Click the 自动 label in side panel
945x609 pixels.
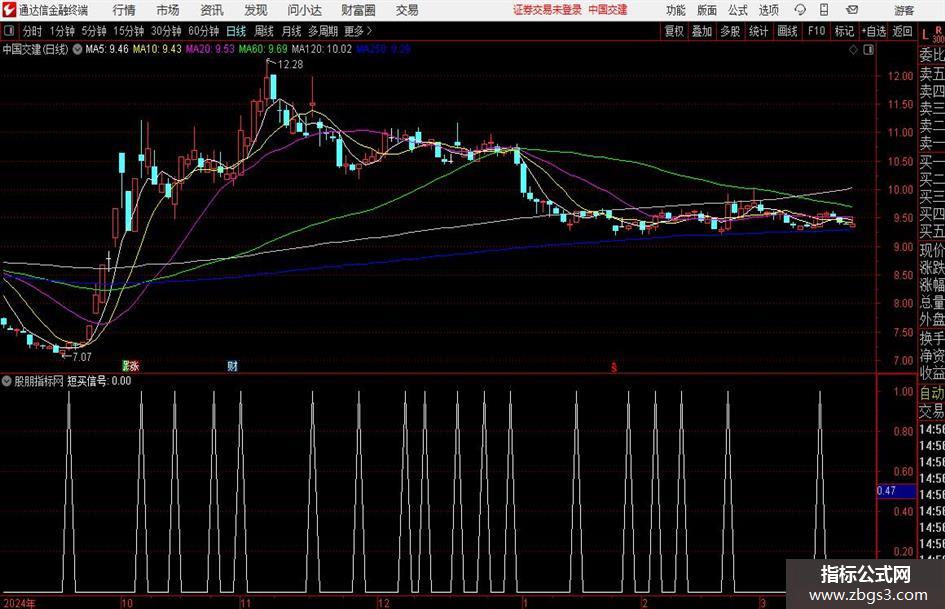point(932,393)
